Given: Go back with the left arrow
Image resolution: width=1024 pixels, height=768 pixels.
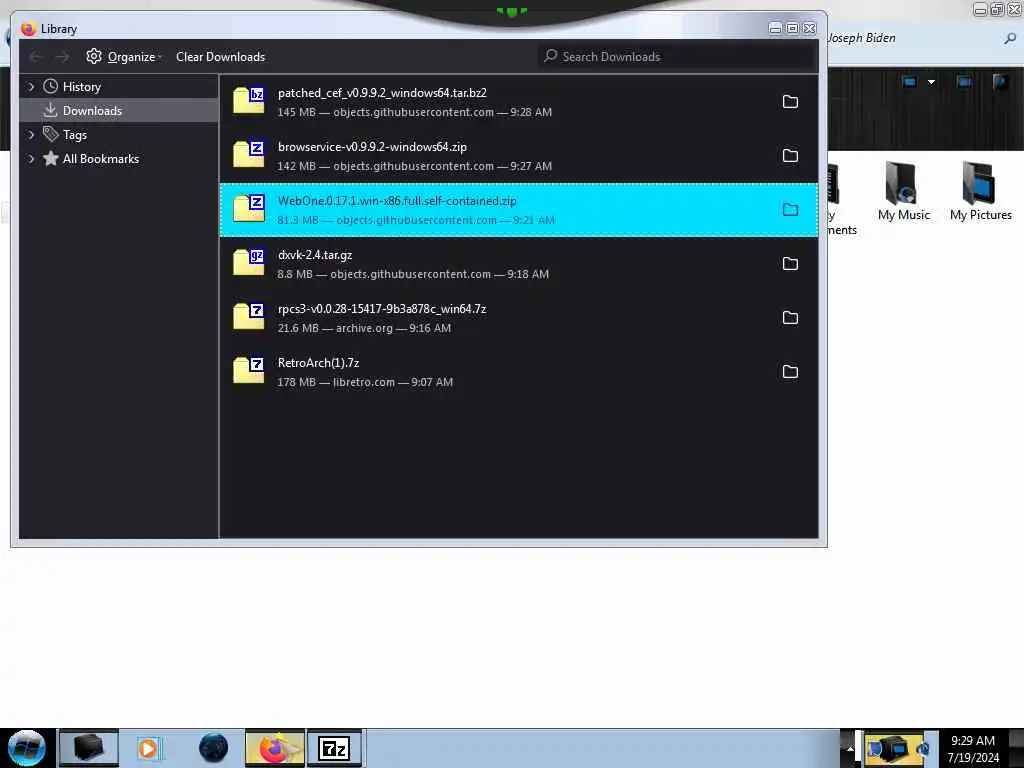Looking at the screenshot, I should (36, 57).
